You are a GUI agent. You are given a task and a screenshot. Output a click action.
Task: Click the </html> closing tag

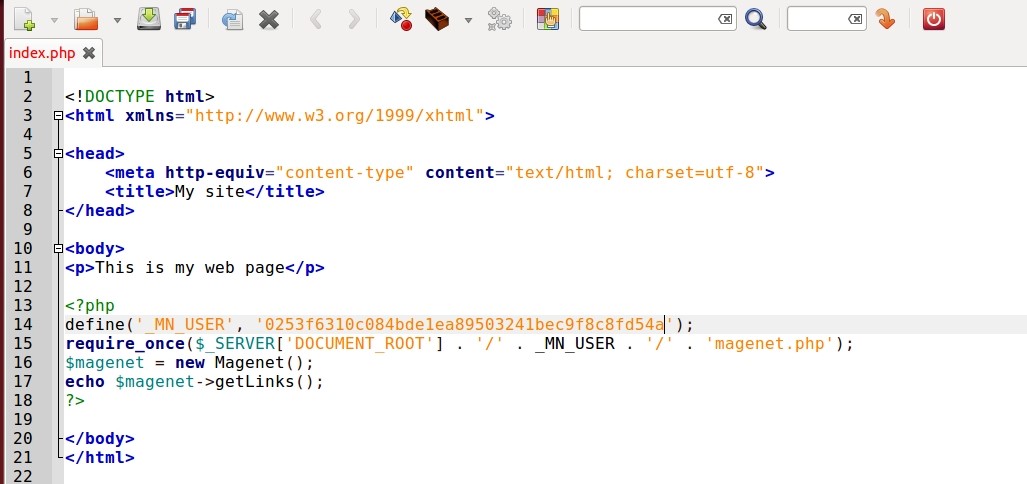click(x=100, y=458)
